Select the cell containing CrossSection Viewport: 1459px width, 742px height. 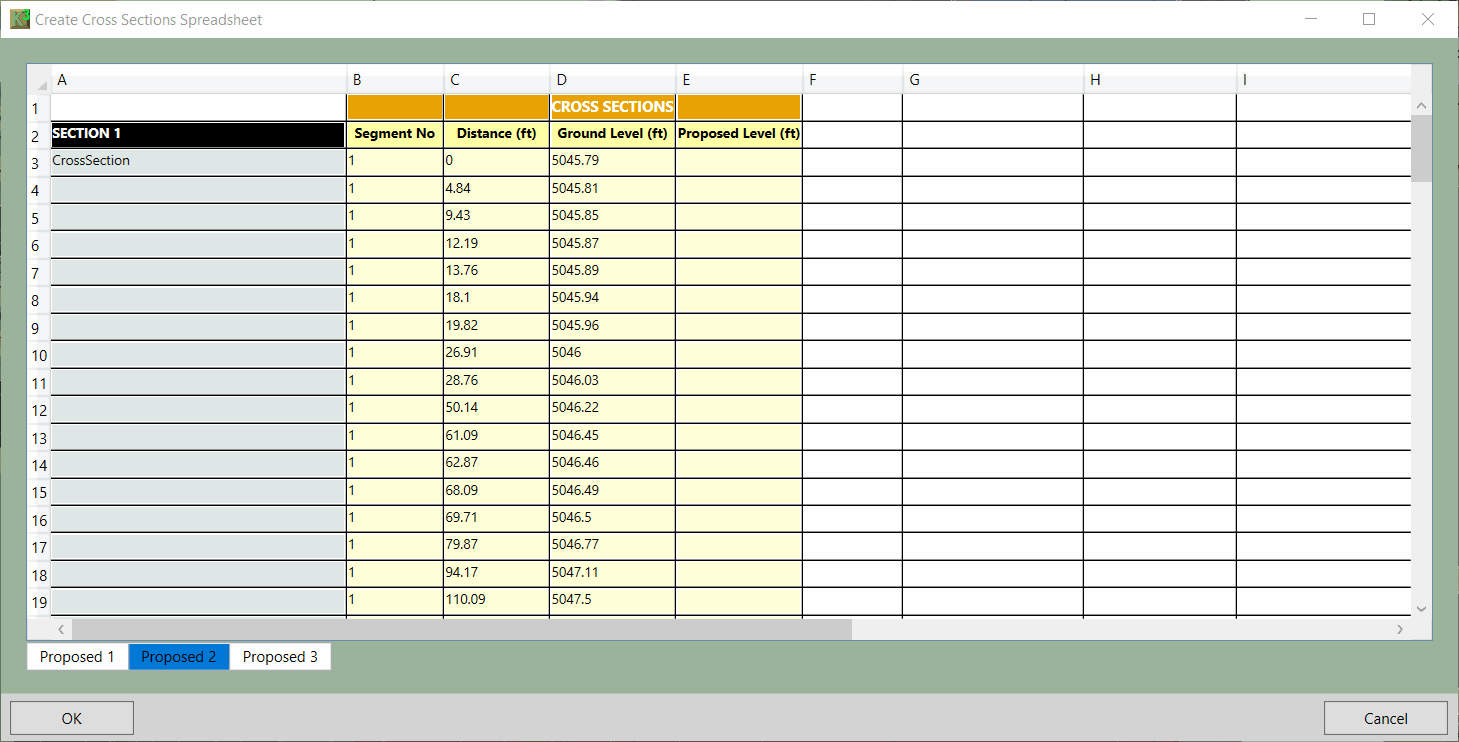click(x=197, y=161)
